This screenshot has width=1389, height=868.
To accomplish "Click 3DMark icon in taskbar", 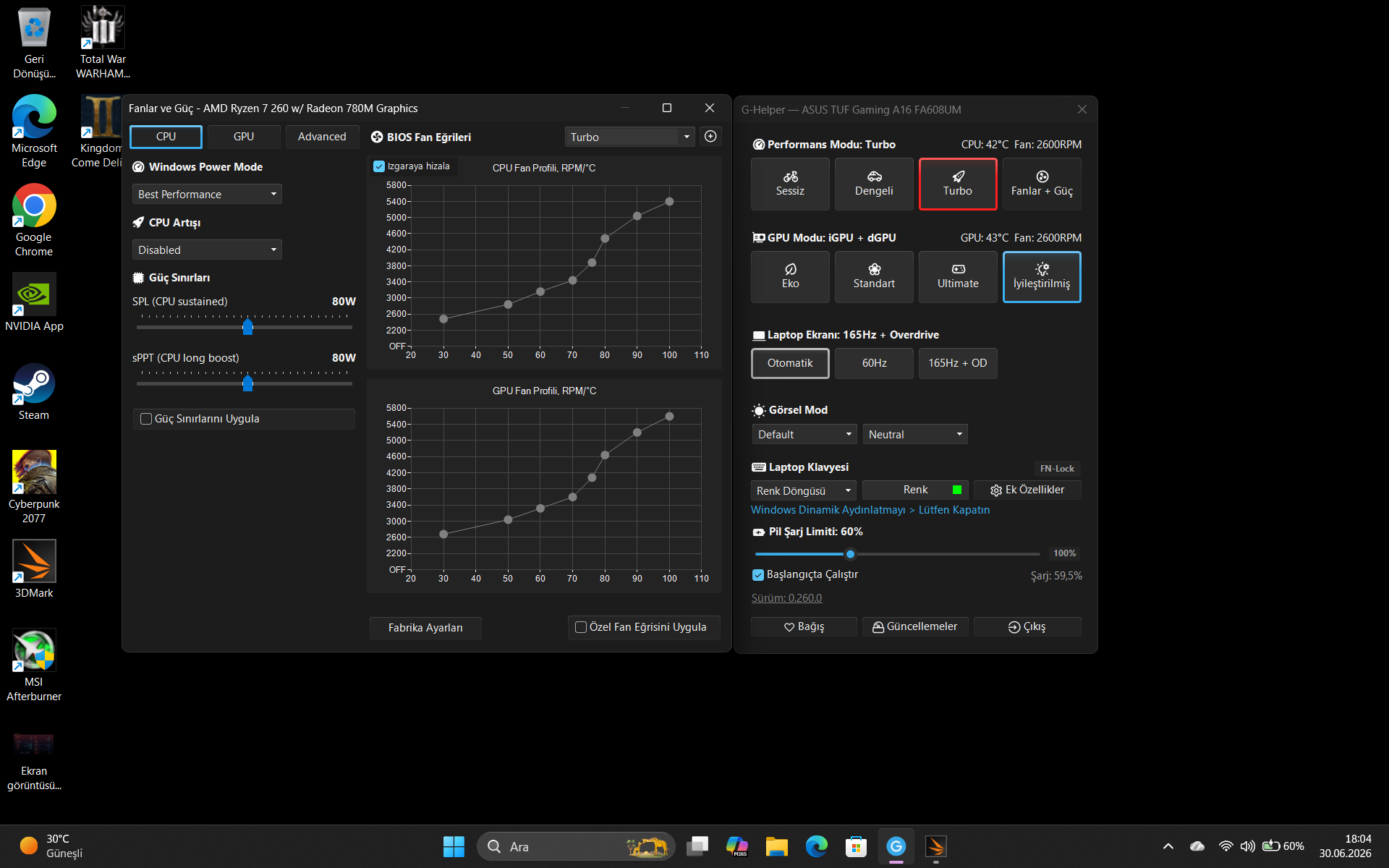I will point(936,846).
